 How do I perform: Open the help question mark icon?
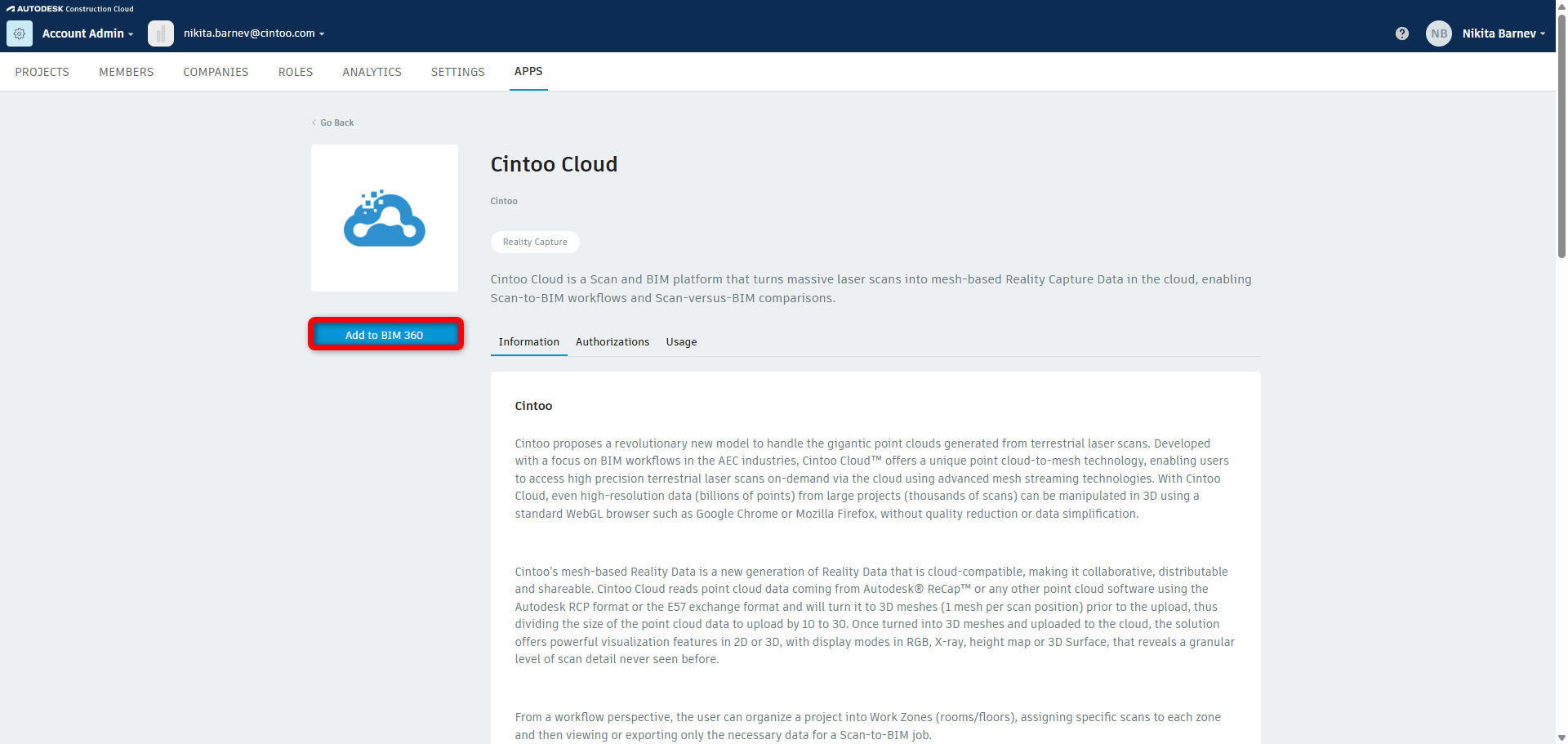coord(1402,33)
